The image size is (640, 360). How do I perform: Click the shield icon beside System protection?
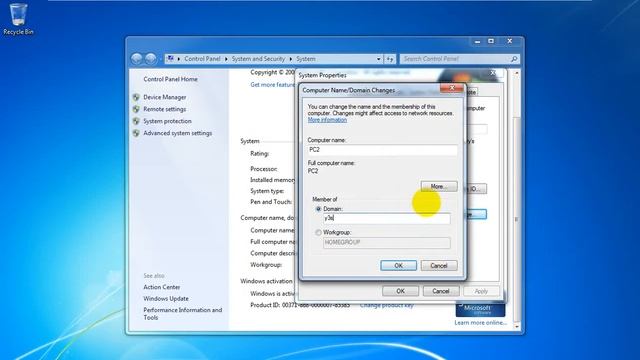click(x=136, y=121)
